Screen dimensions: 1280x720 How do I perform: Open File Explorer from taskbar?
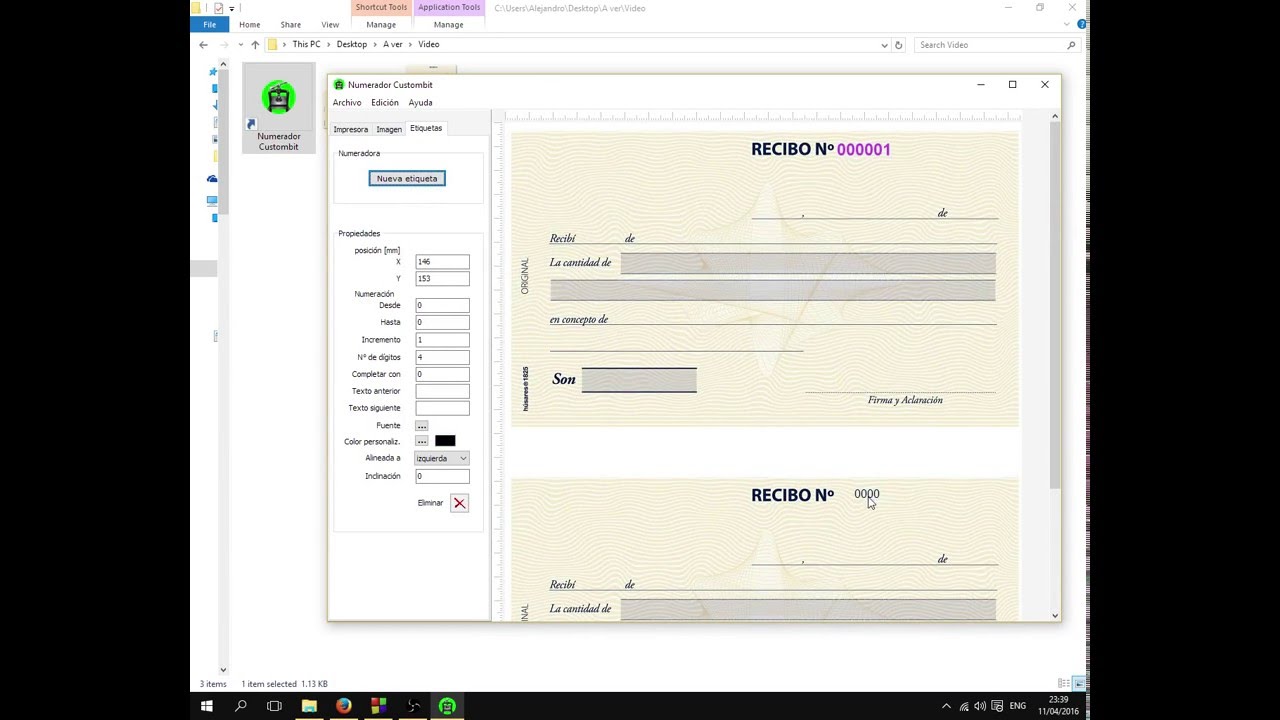pyautogui.click(x=309, y=706)
